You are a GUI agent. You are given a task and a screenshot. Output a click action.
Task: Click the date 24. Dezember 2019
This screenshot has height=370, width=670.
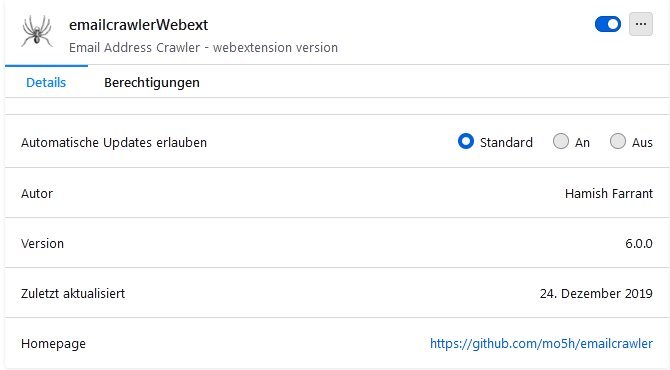(x=596, y=294)
